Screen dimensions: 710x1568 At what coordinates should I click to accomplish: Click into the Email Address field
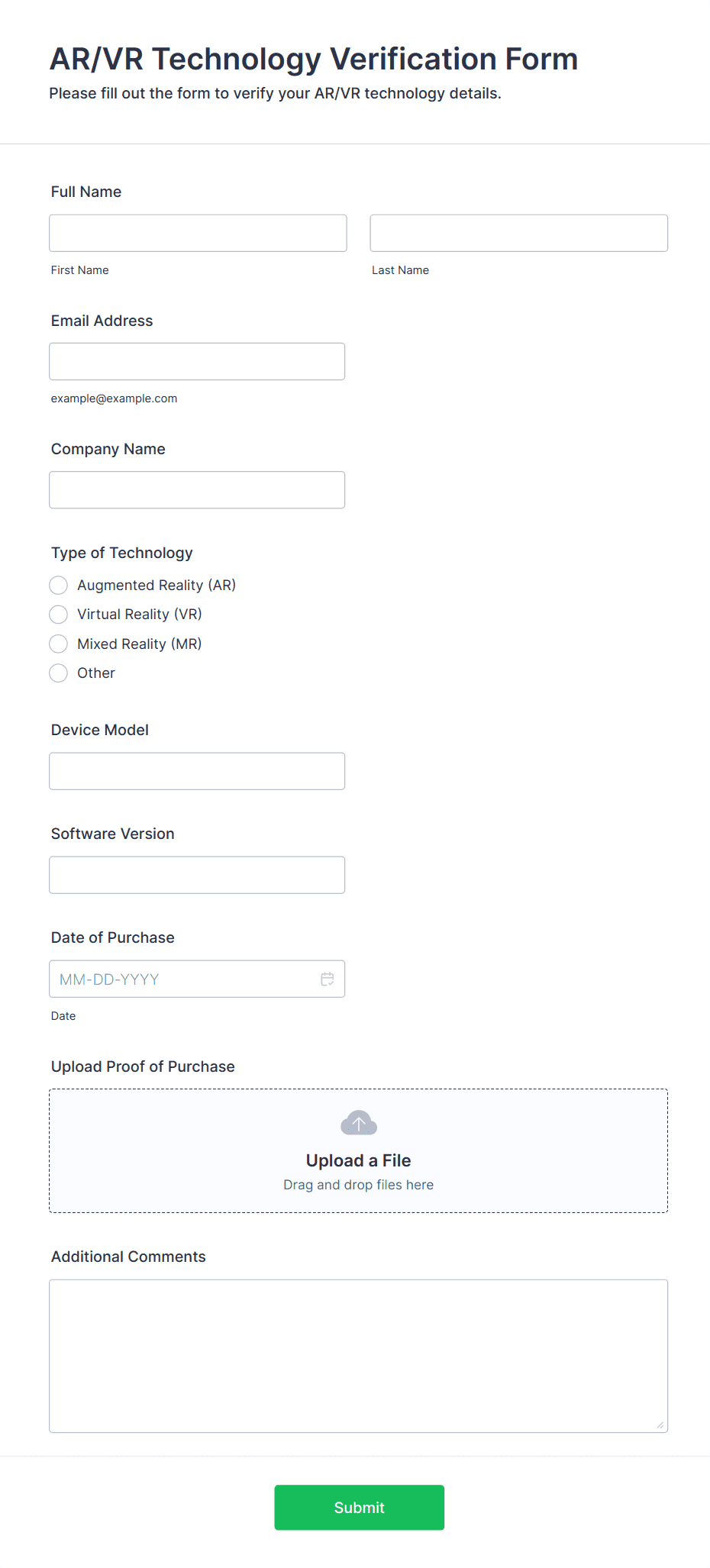tap(197, 361)
